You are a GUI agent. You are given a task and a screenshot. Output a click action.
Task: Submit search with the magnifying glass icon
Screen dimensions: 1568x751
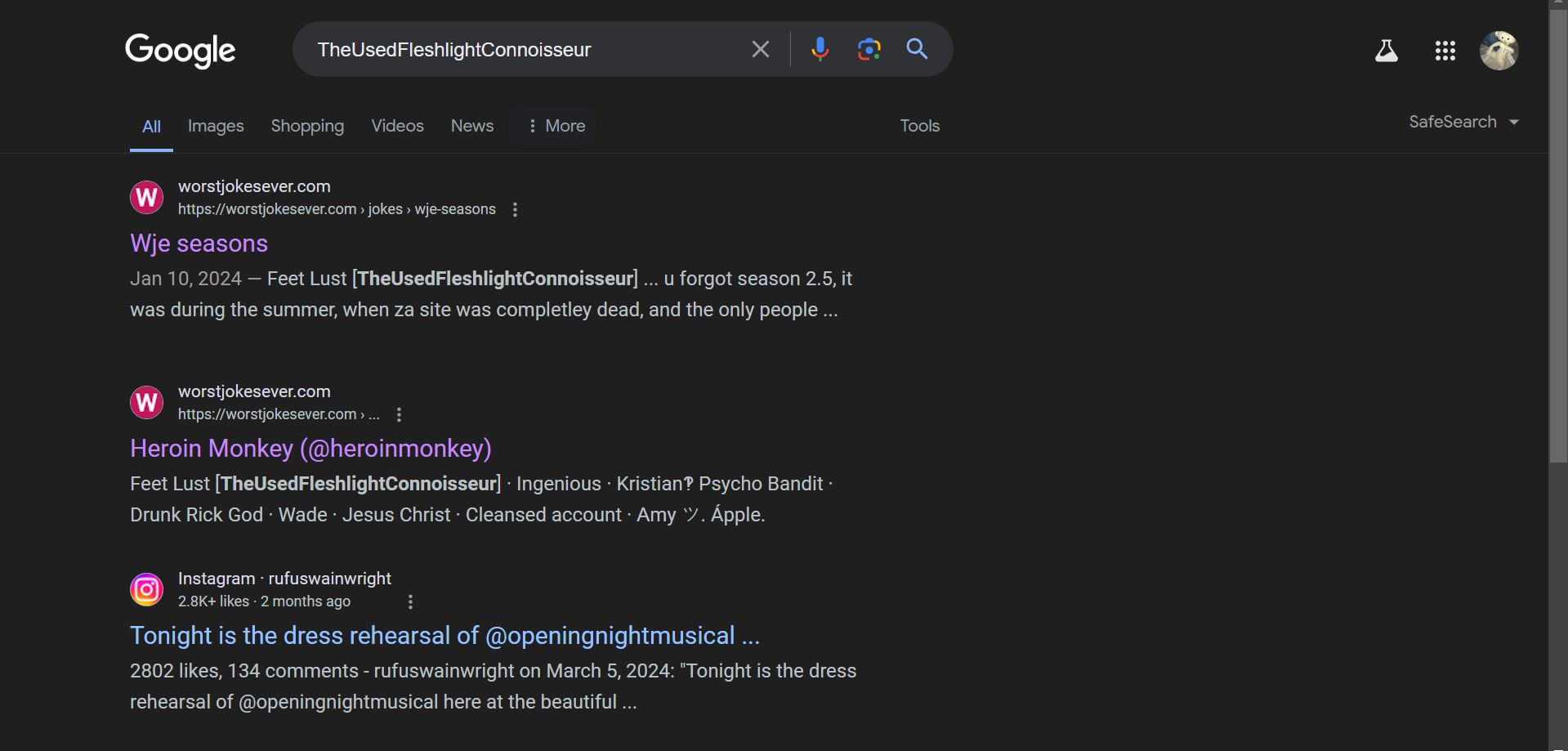pyautogui.click(x=918, y=50)
